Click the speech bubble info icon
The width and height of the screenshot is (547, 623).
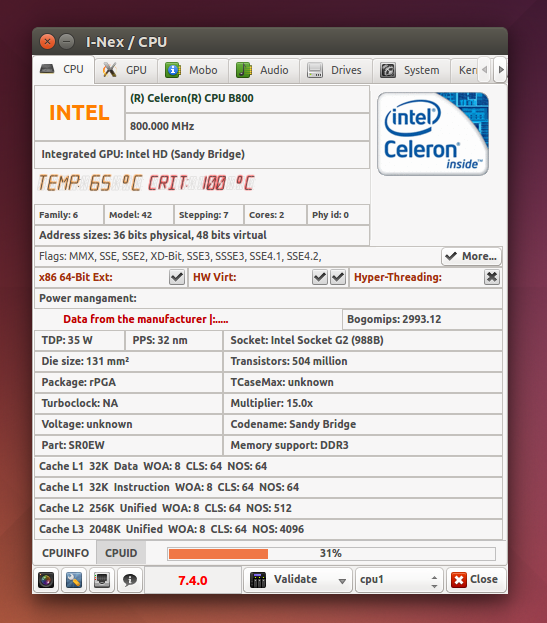point(130,580)
